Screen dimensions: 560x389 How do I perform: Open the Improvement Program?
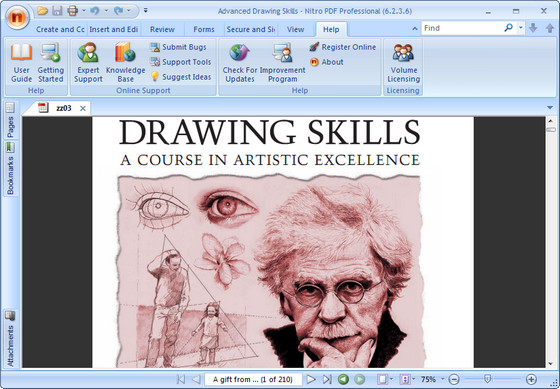(x=282, y=63)
